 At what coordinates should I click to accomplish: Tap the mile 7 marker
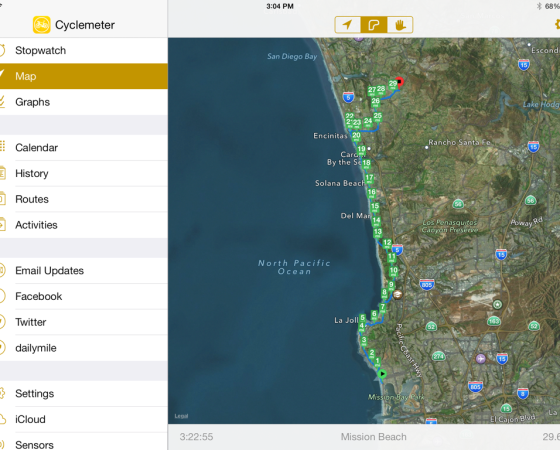point(382,308)
